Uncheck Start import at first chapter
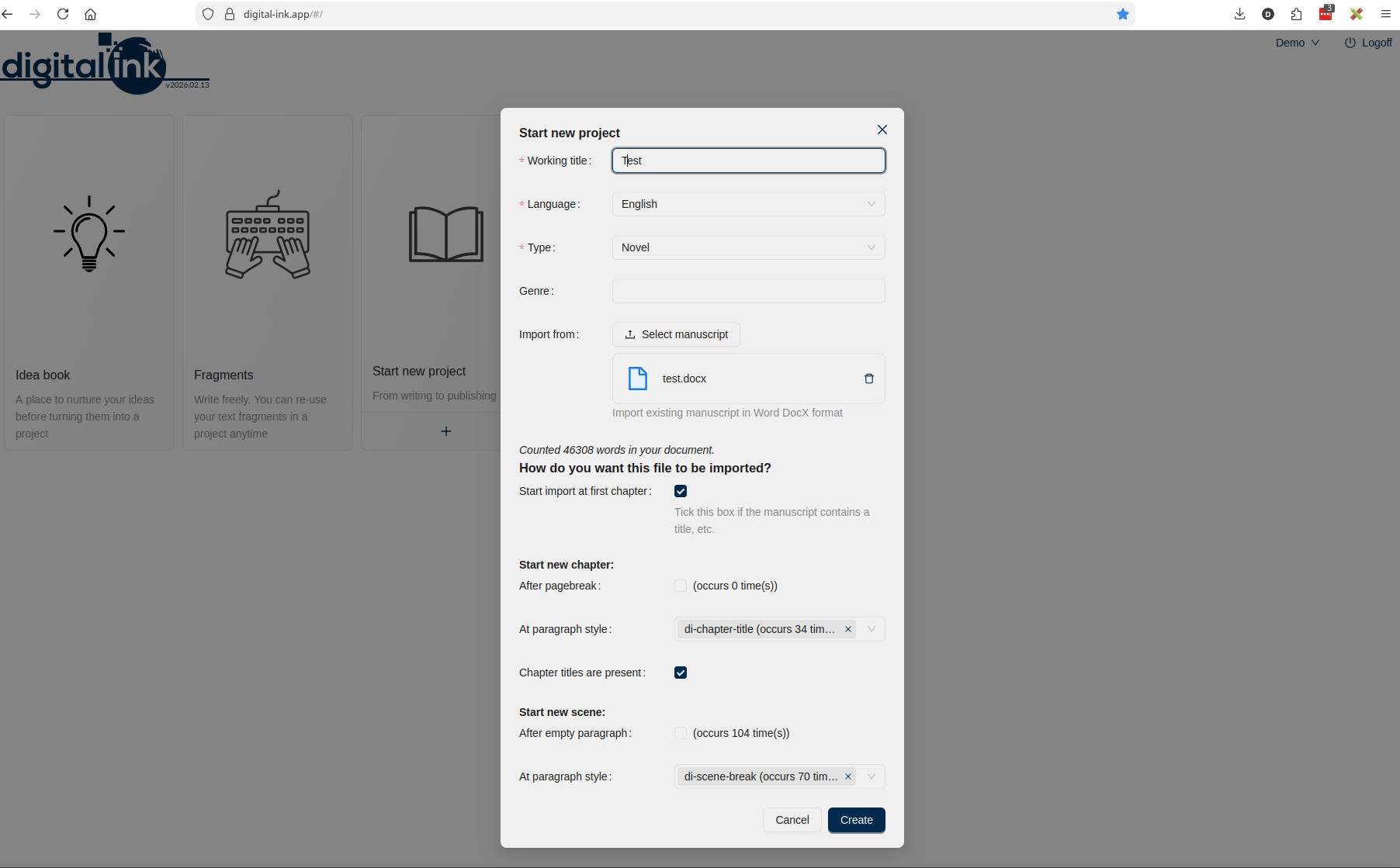1400x868 pixels. [681, 490]
